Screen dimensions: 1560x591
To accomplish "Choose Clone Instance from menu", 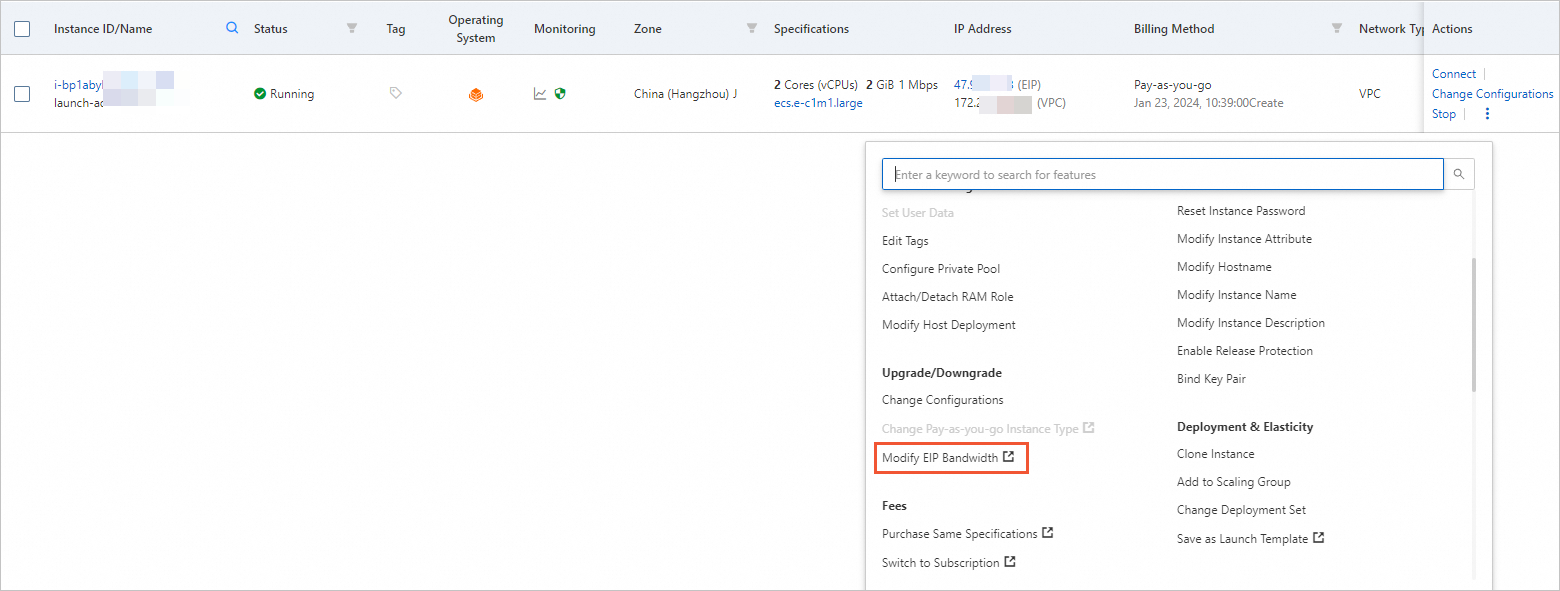I will tap(1215, 454).
